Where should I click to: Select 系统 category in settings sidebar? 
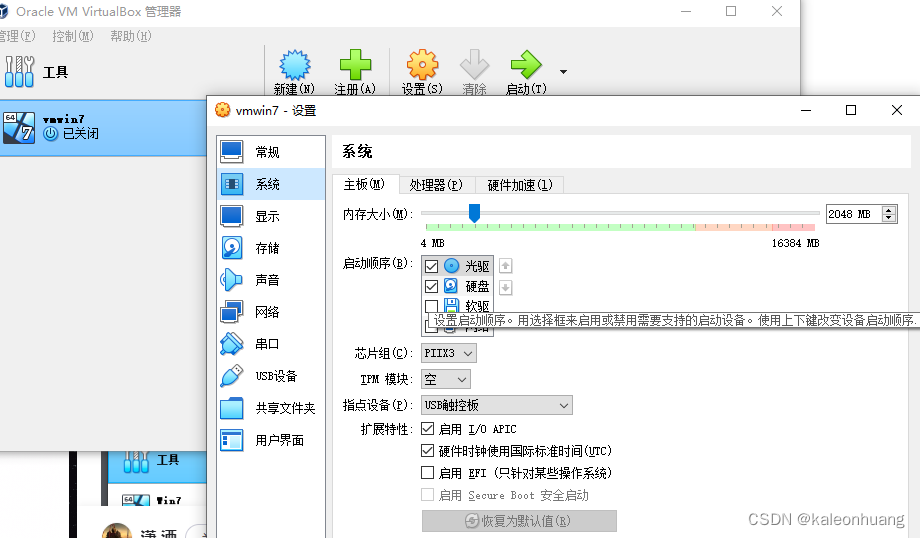271,184
